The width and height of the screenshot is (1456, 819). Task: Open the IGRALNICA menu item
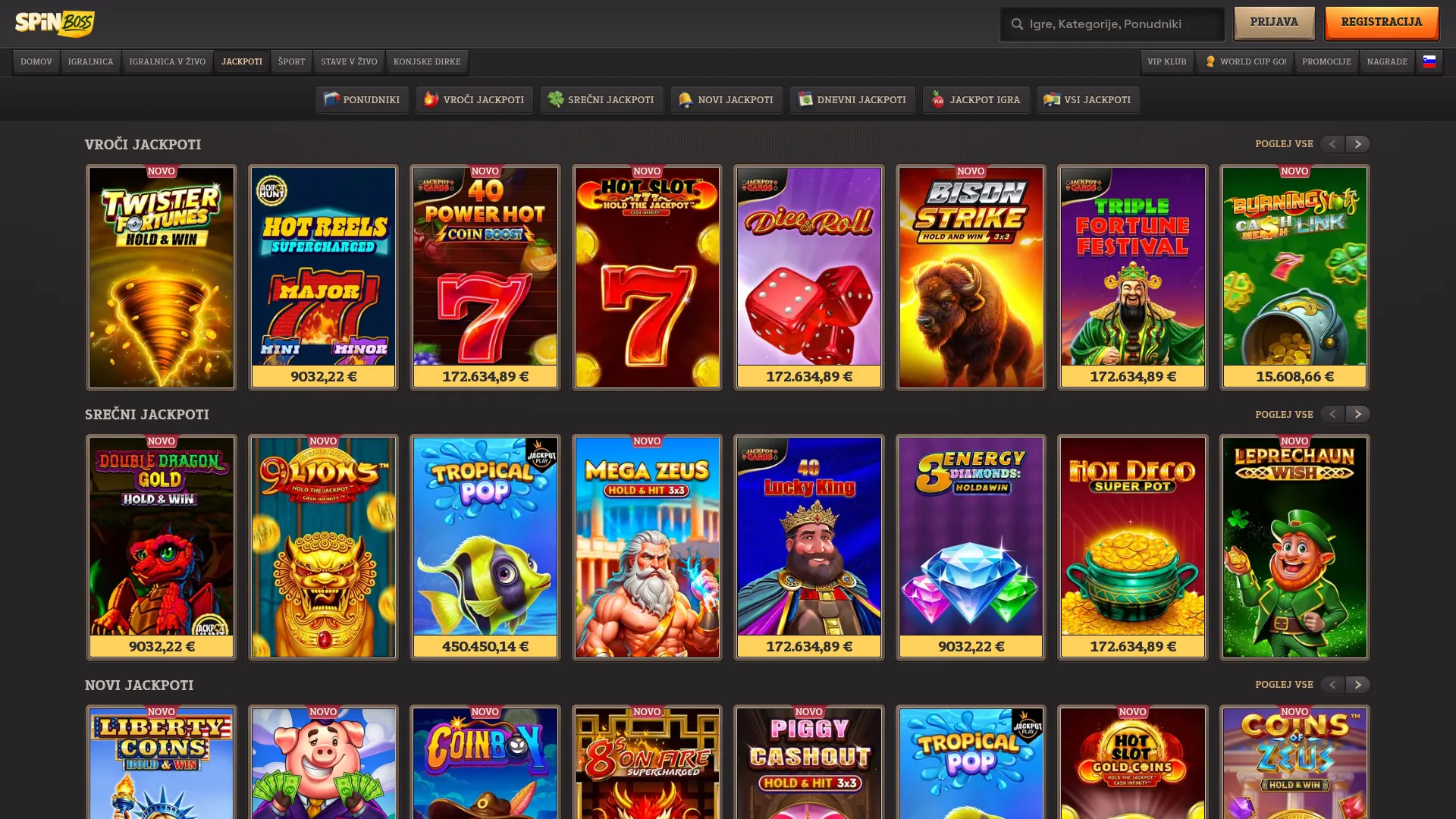(x=90, y=61)
